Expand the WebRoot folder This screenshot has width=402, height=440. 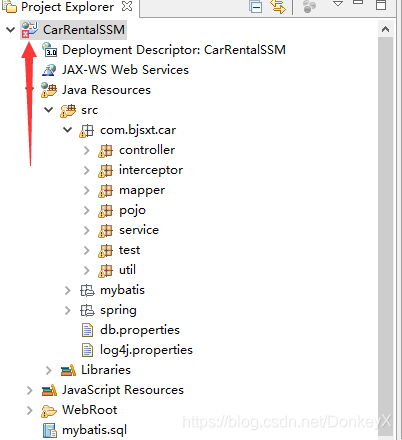(x=30, y=410)
